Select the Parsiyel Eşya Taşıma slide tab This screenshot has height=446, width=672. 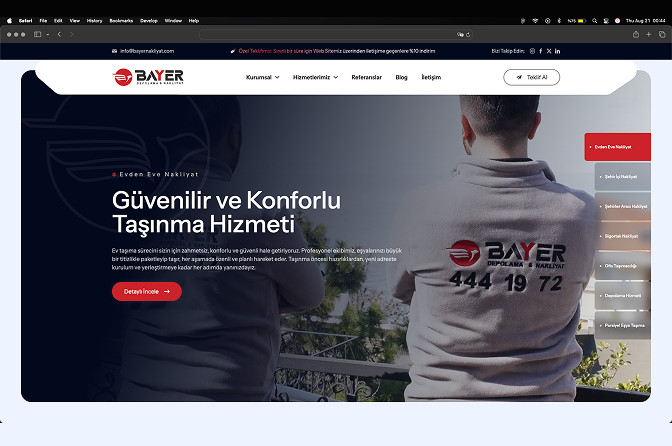[623, 325]
